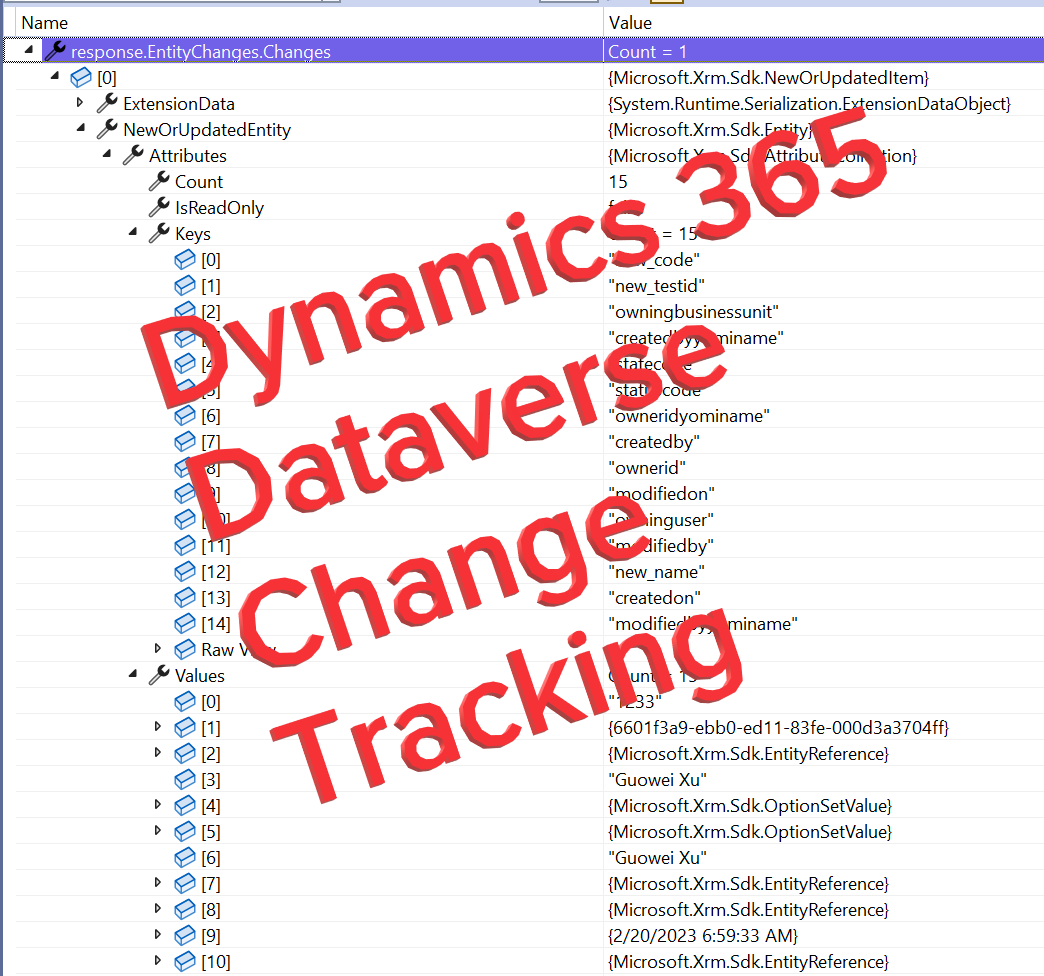Expand Values item [5] OptionSetValue
1044x976 pixels.
point(158,830)
